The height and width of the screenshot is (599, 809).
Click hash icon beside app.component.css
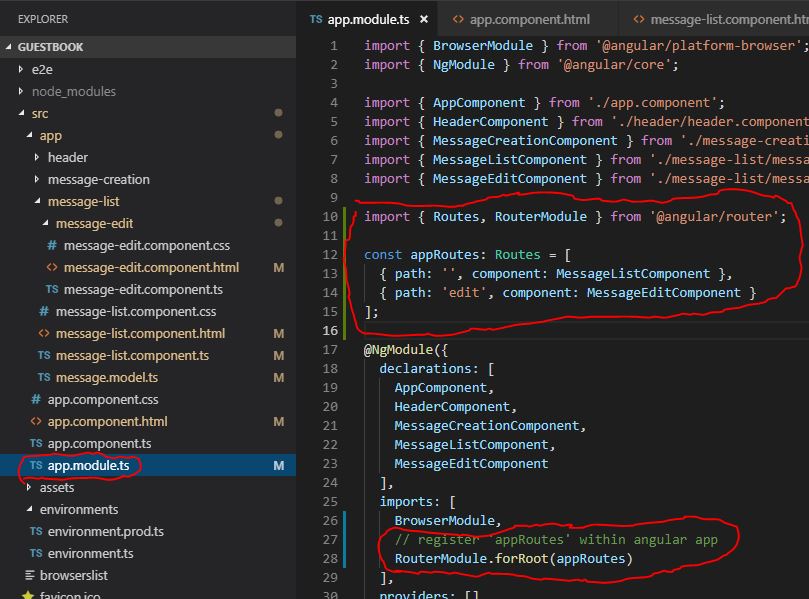[36, 399]
